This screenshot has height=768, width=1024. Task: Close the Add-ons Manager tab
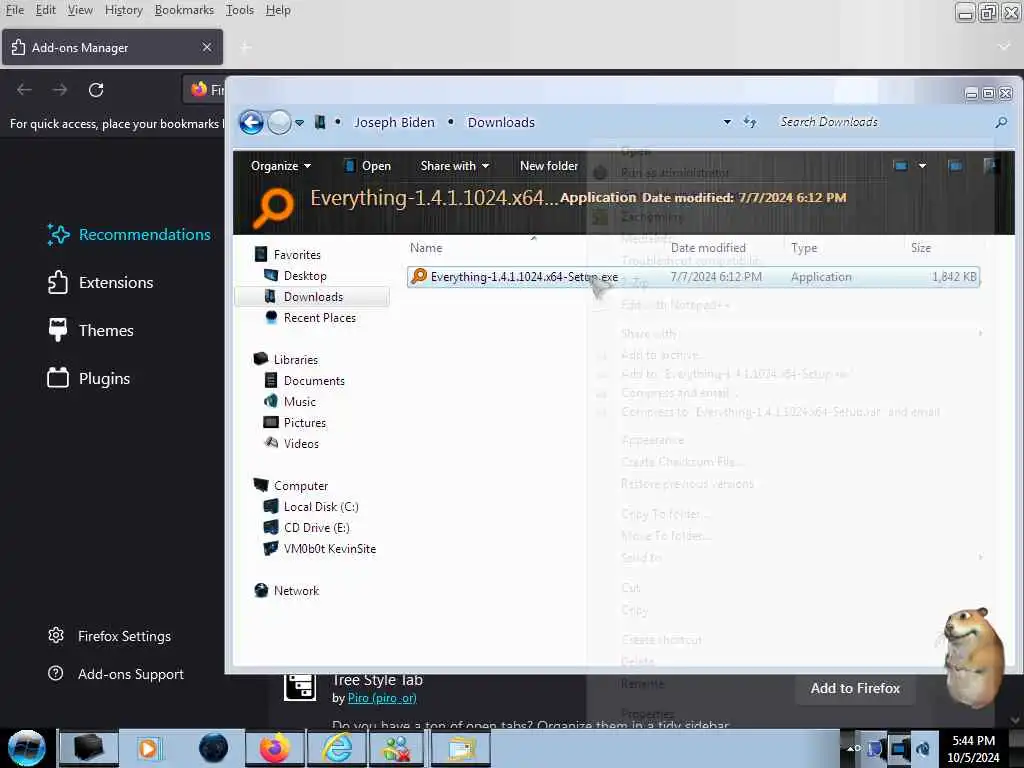click(206, 47)
